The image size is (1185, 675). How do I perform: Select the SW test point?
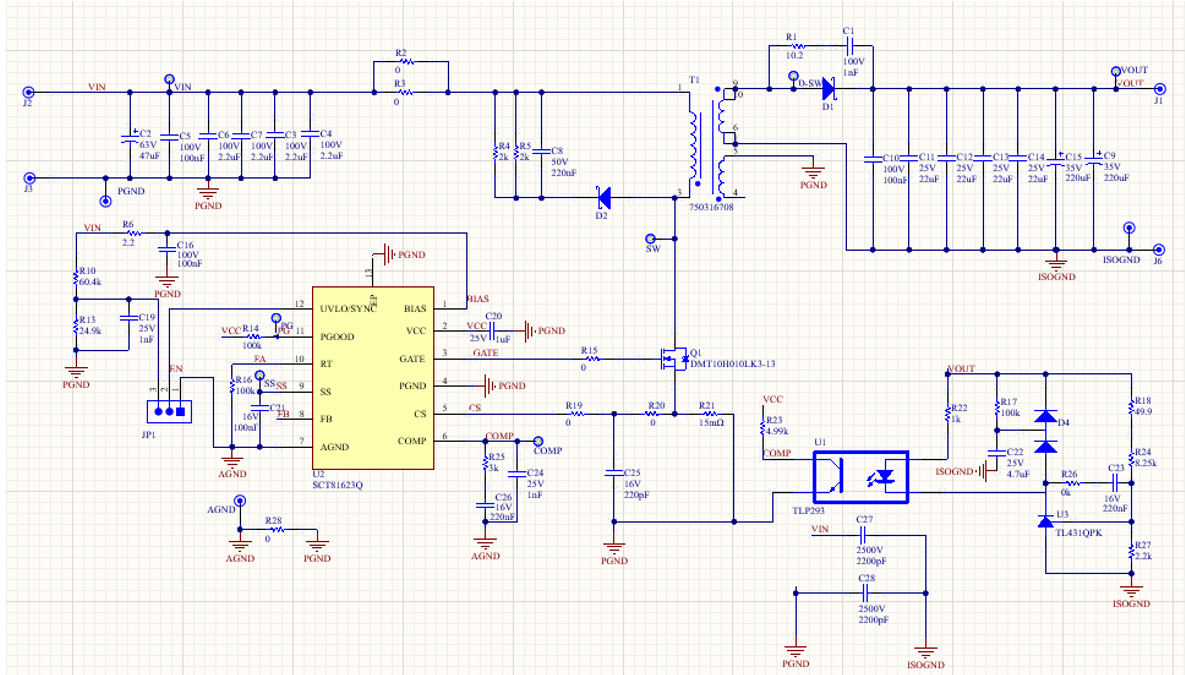tap(650, 237)
